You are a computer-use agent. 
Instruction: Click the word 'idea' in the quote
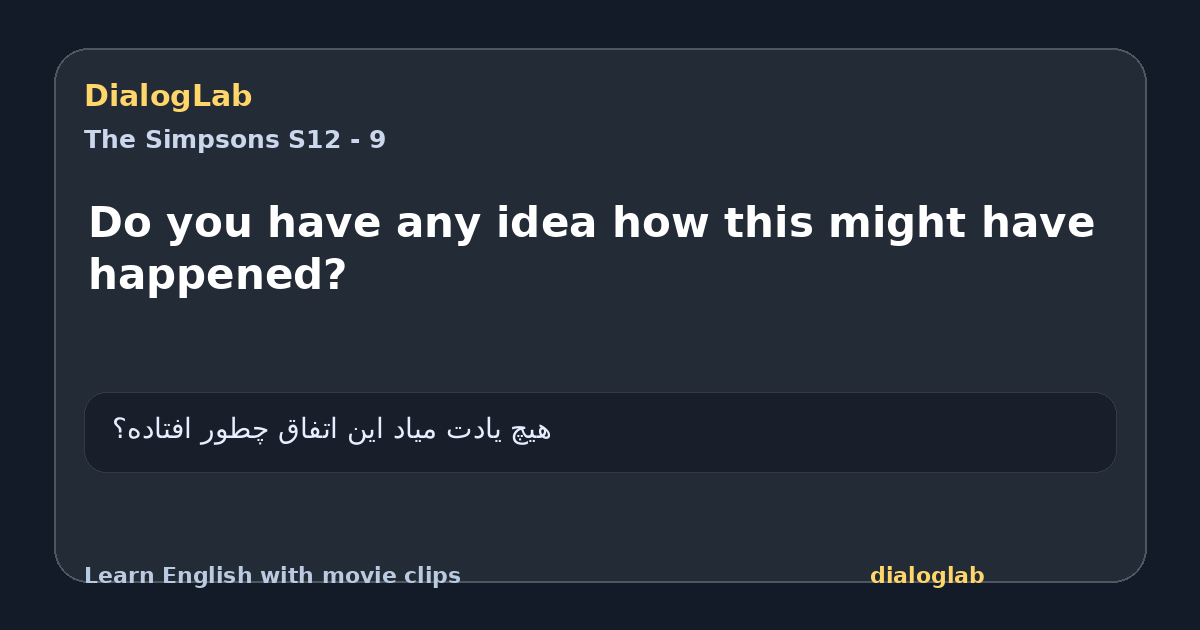(546, 223)
